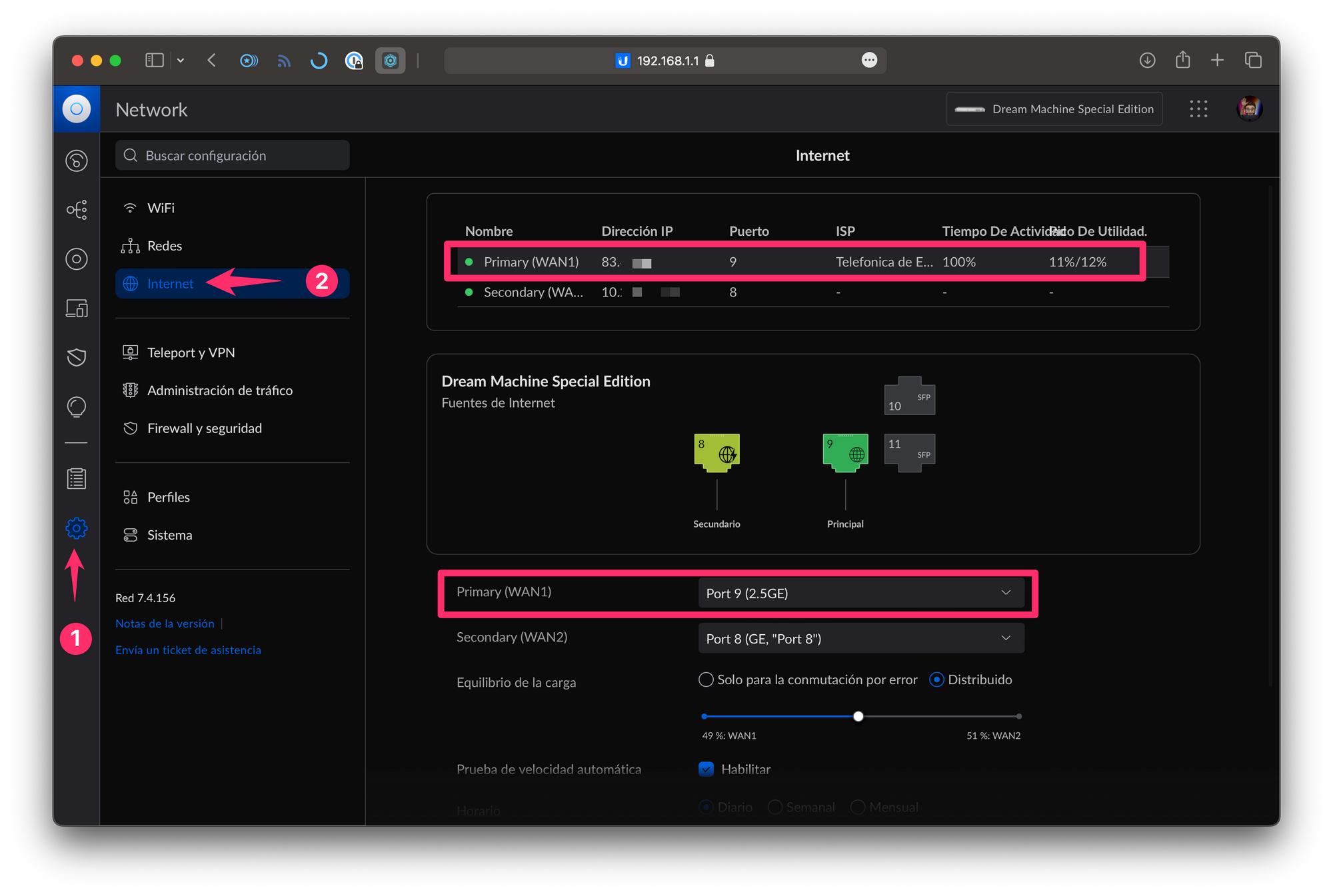Image resolution: width=1333 pixels, height=896 pixels.
Task: Go back with the Safari back arrow
Action: [x=212, y=61]
